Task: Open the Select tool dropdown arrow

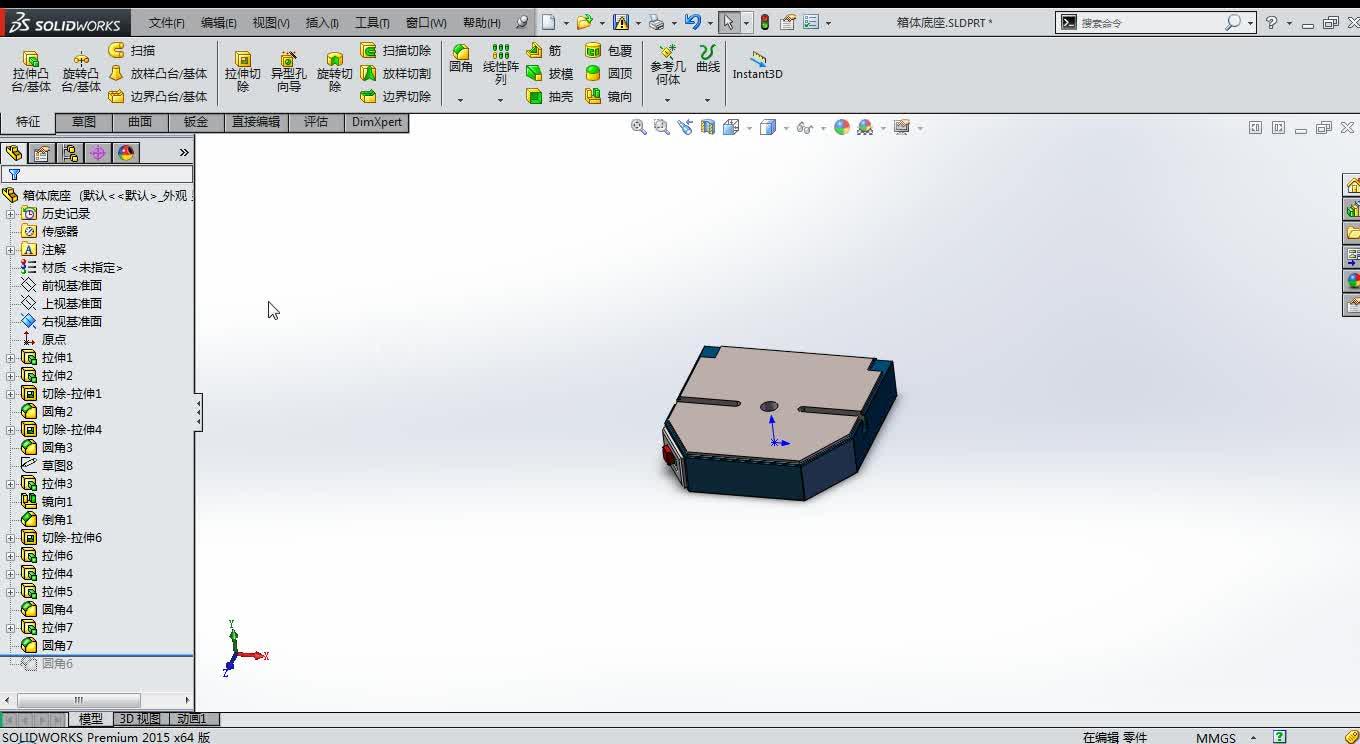Action: point(745,22)
